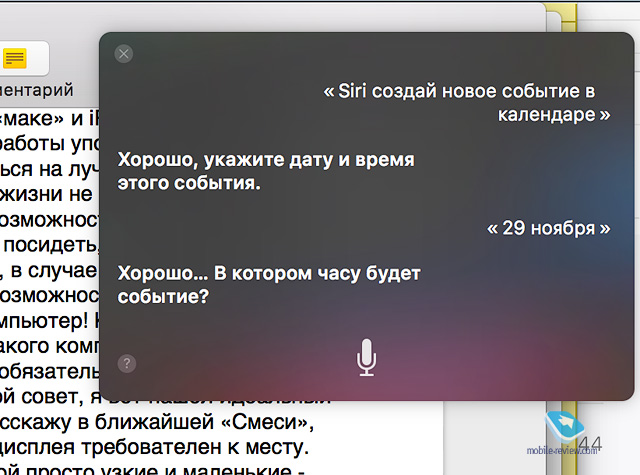
Task: Click the «Siri создай новое событие» request
Action: click(467, 103)
